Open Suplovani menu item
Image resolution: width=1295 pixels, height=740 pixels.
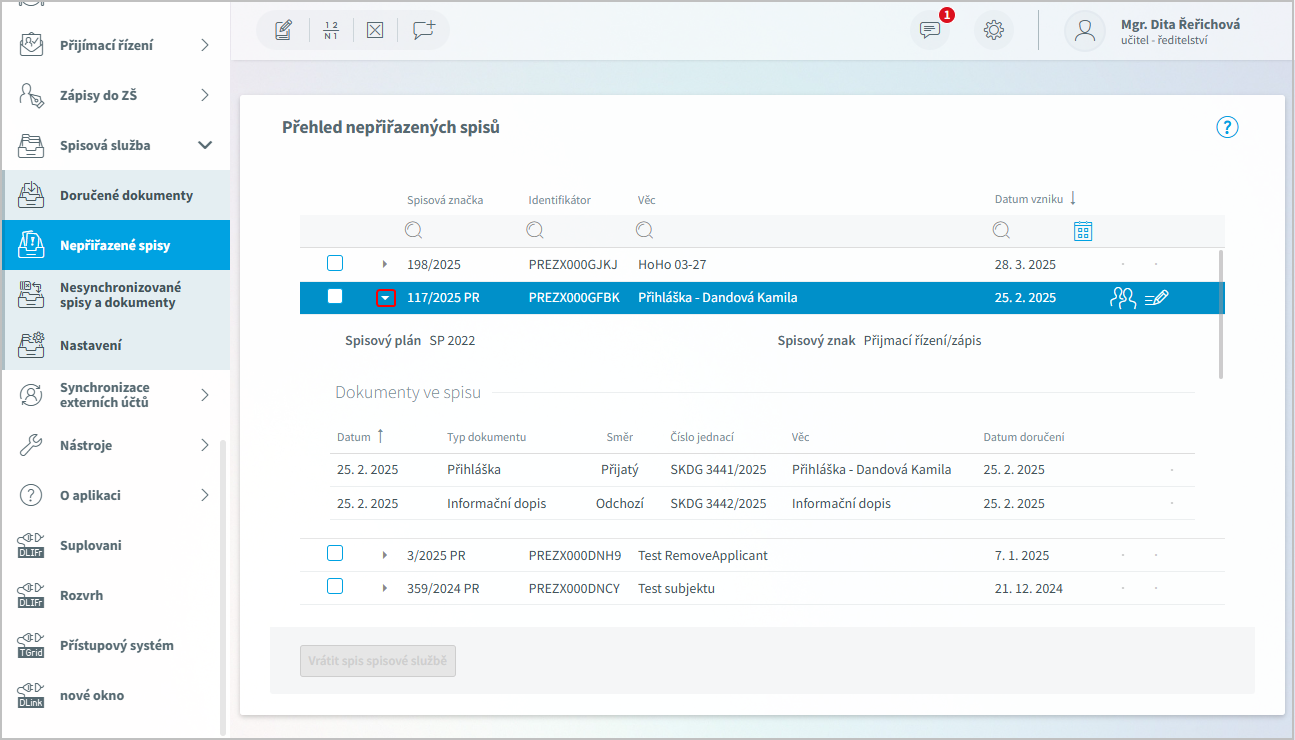[x=115, y=545]
